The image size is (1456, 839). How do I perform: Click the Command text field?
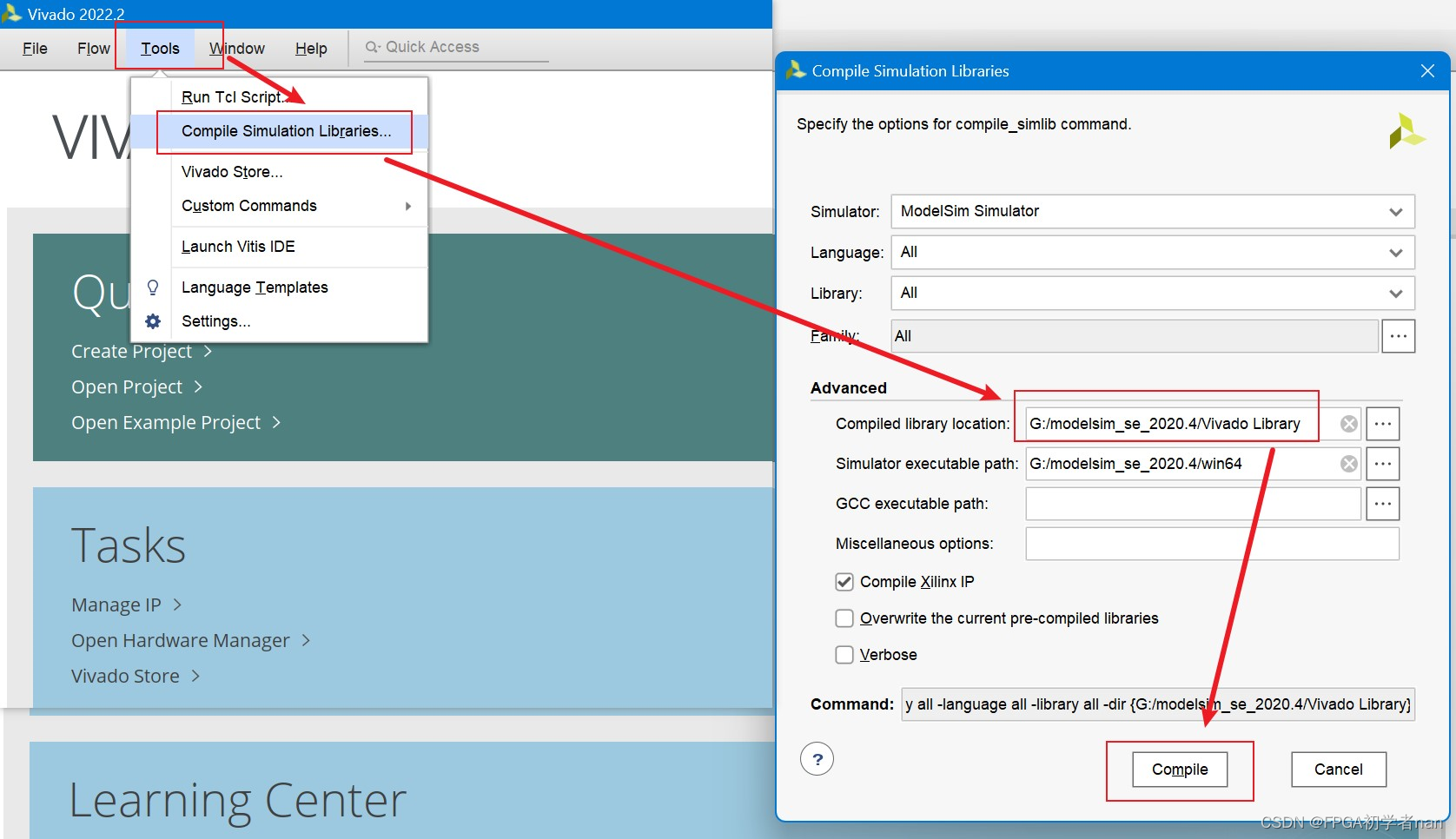click(1158, 704)
